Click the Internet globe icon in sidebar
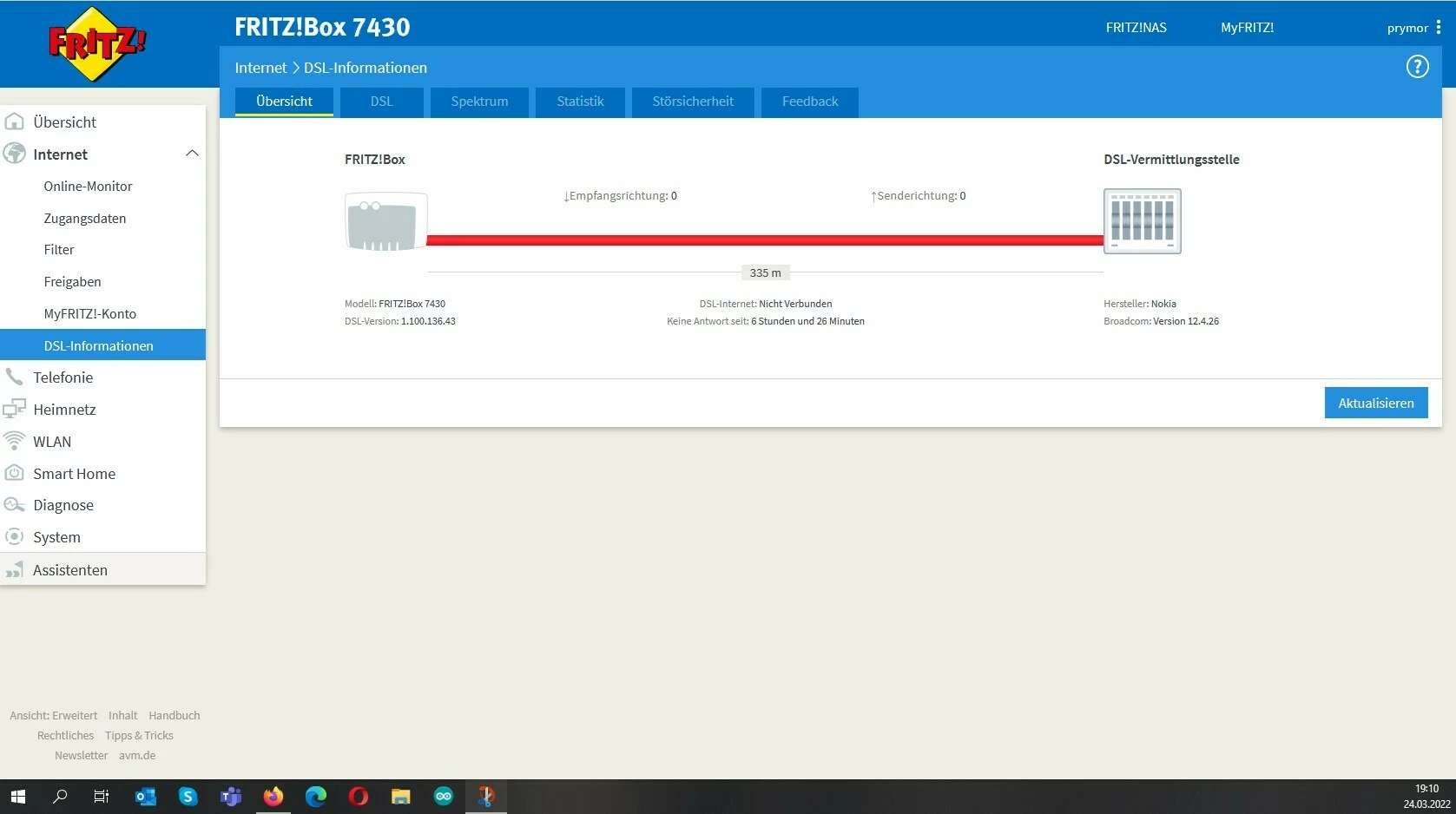Viewport: 1456px width, 814px height. tap(14, 154)
